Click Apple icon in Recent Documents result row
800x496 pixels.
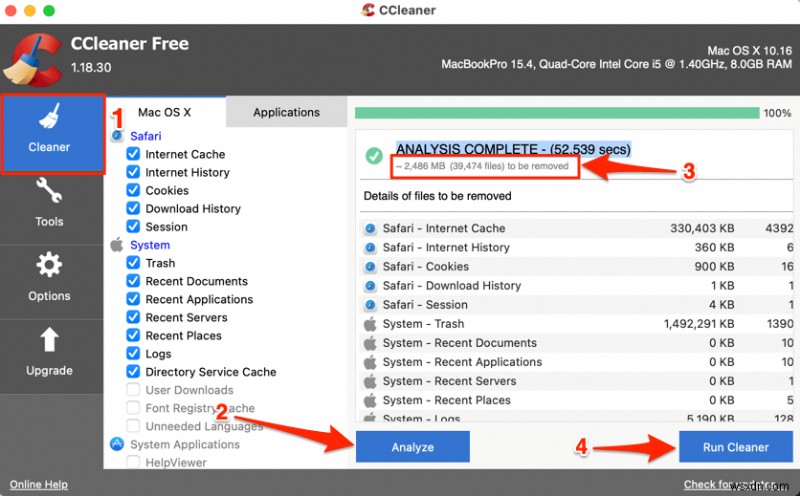click(370, 343)
